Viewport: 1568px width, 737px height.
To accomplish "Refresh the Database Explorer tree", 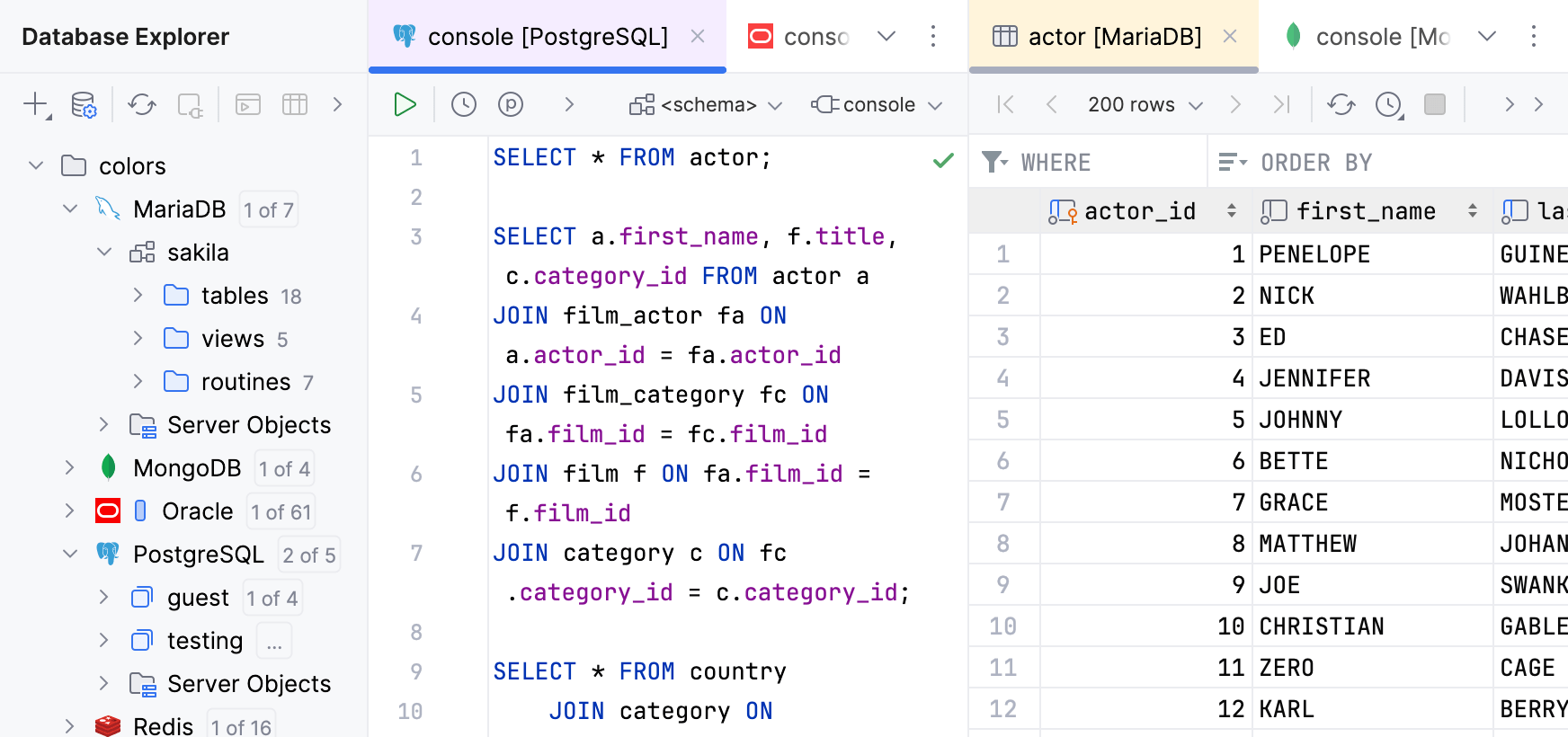I will (141, 105).
